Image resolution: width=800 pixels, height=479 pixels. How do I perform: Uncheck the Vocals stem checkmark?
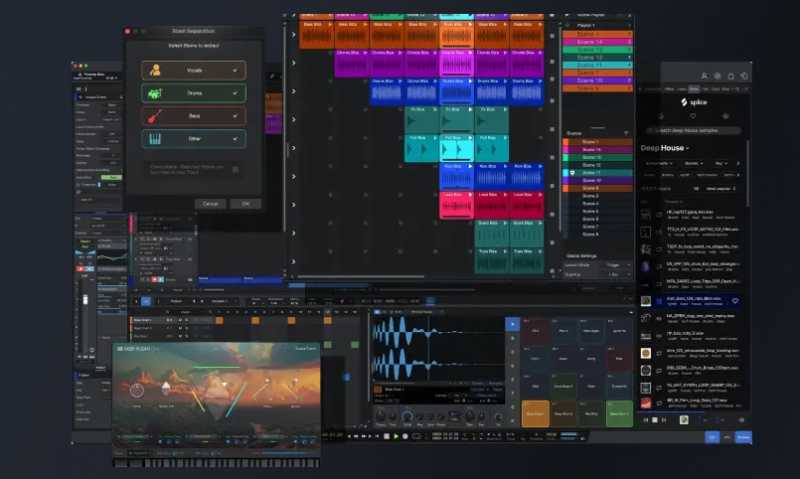click(x=235, y=70)
